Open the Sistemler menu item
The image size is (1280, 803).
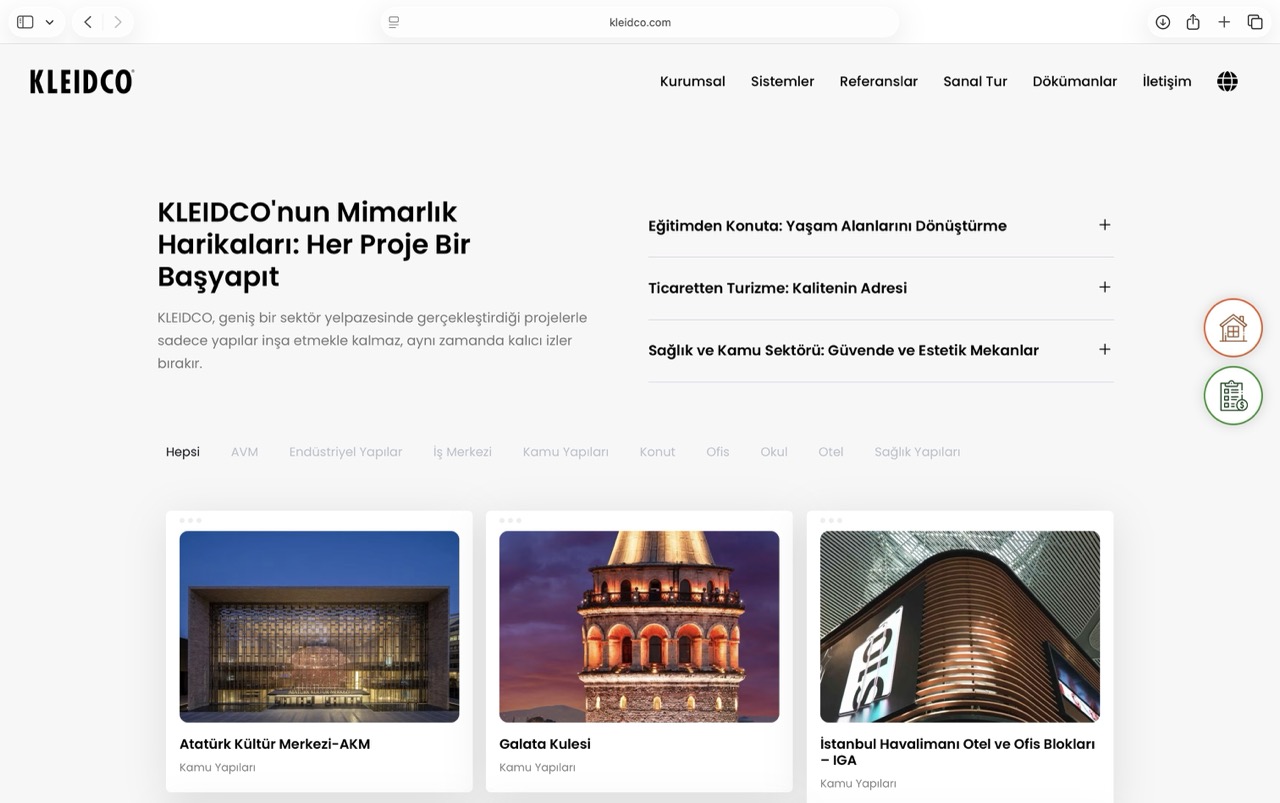782,82
